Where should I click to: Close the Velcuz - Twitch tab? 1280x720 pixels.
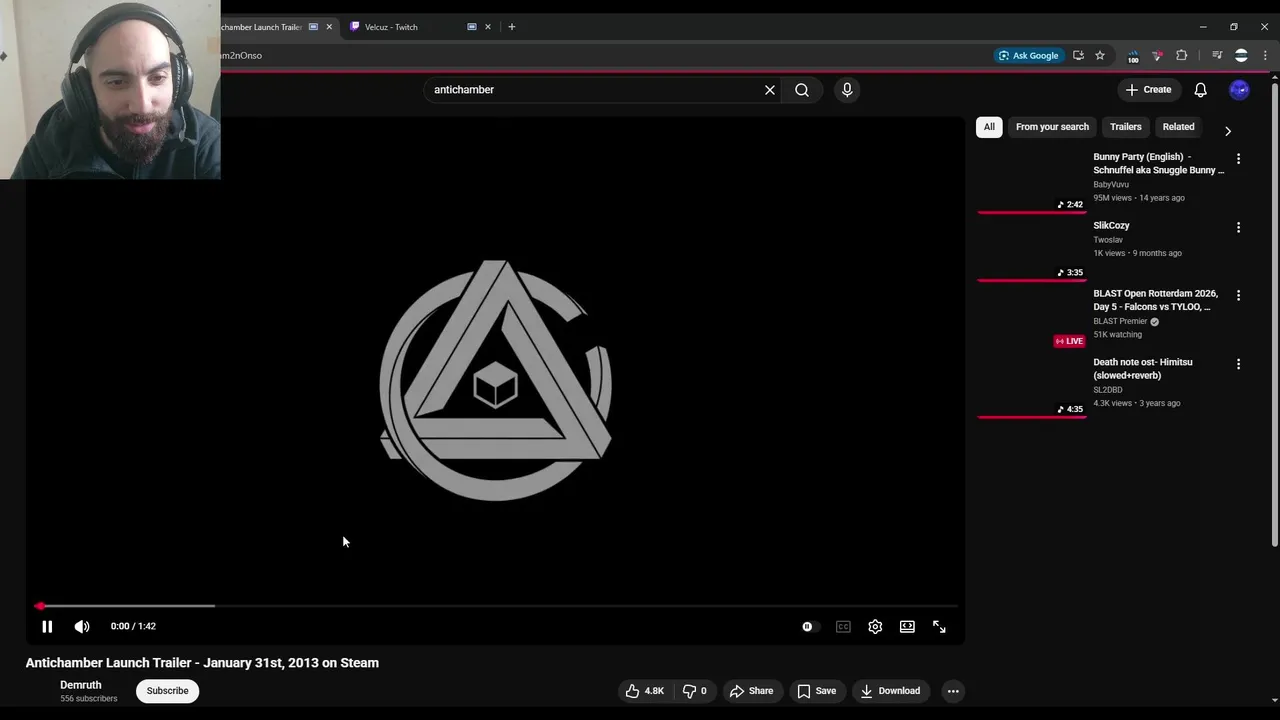pos(488,27)
